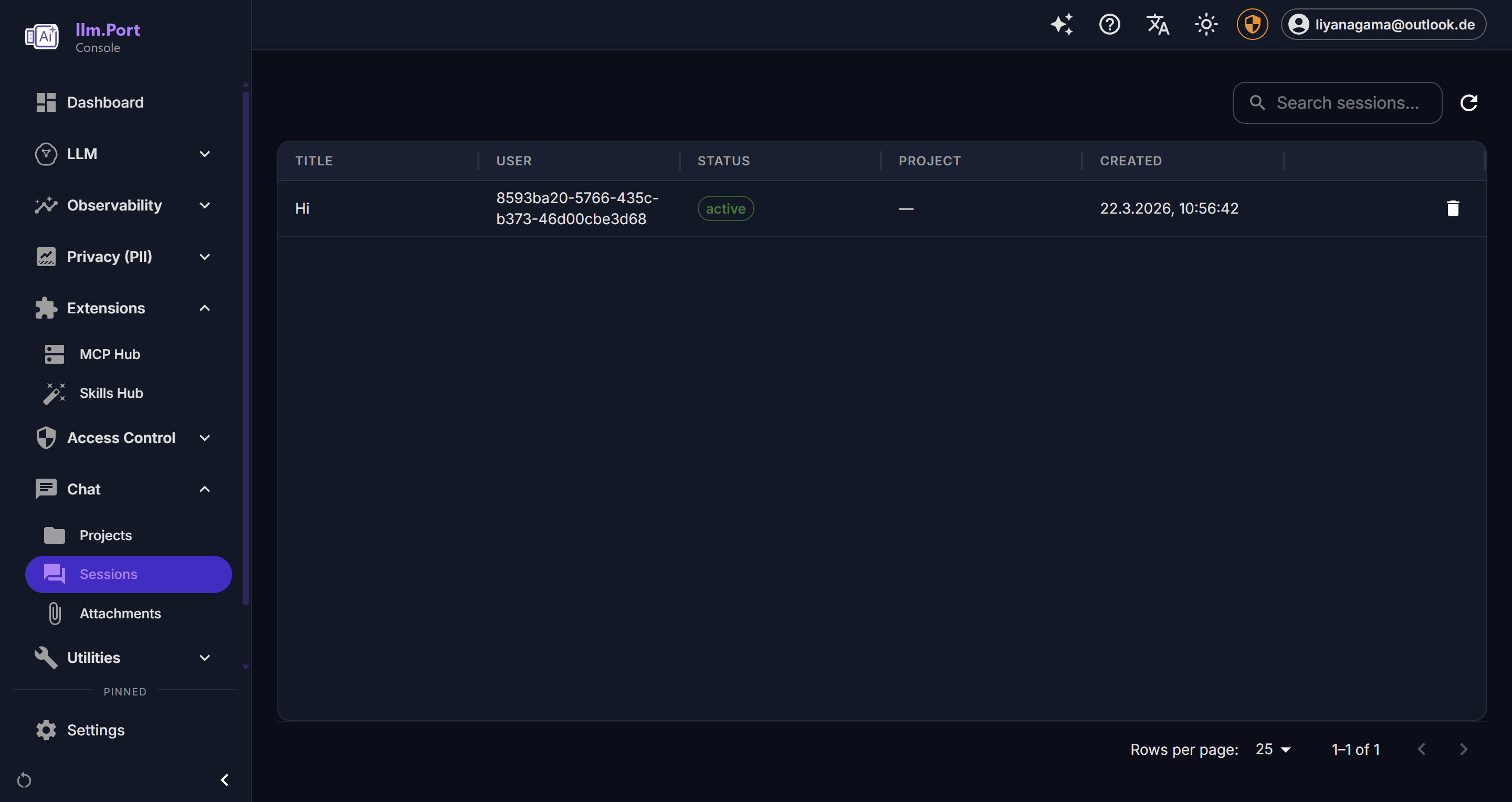This screenshot has width=1512, height=802.
Task: Sort by the PROJECT column header
Action: point(930,161)
